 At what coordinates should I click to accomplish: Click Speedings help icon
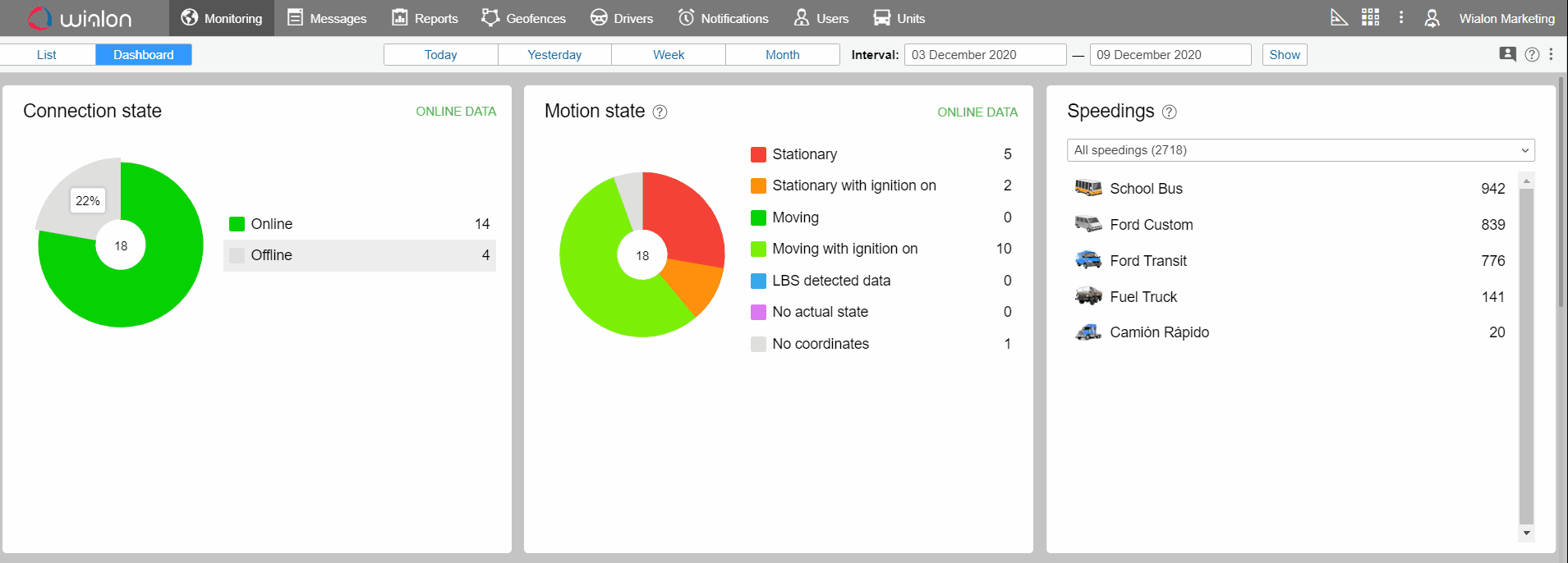coord(1170,112)
